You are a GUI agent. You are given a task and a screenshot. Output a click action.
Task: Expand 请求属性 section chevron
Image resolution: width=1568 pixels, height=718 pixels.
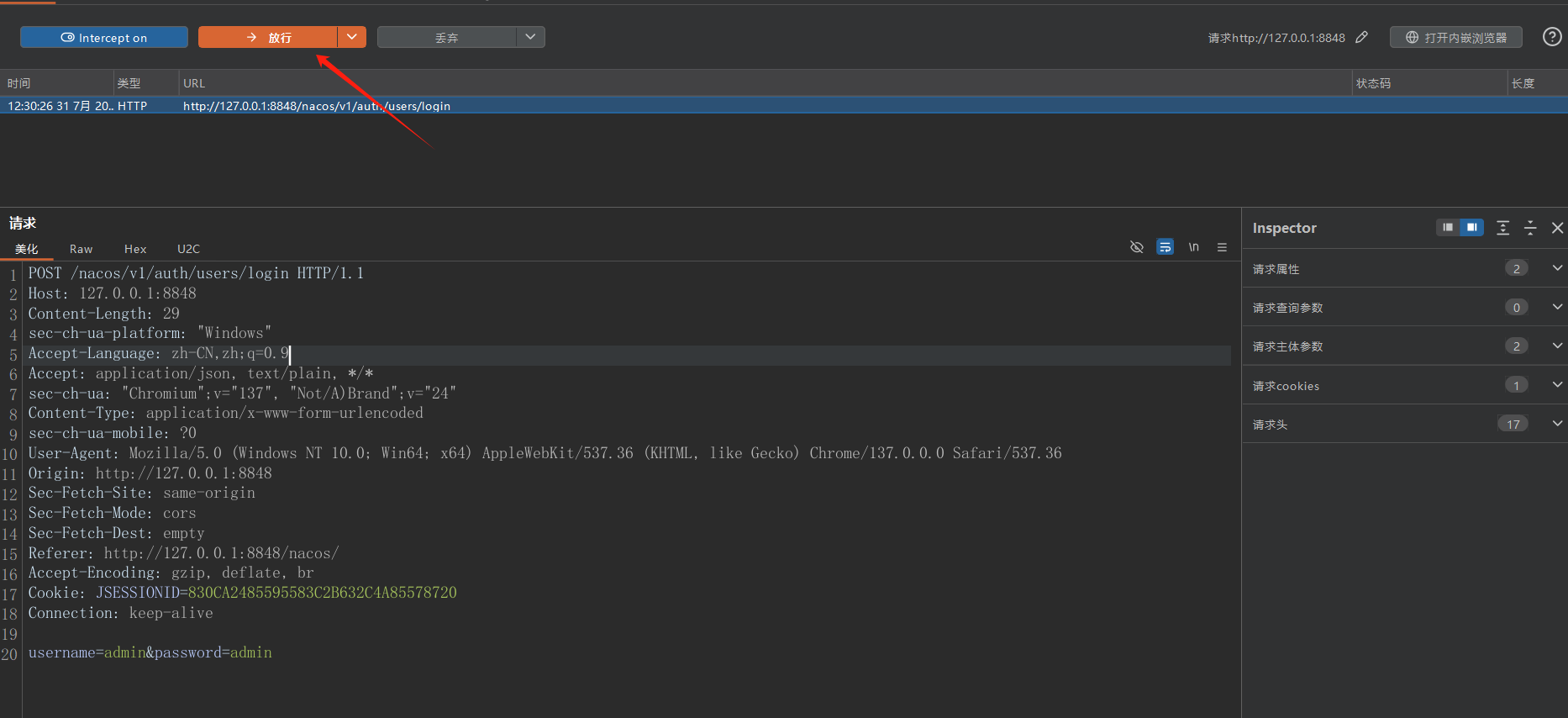pyautogui.click(x=1557, y=268)
